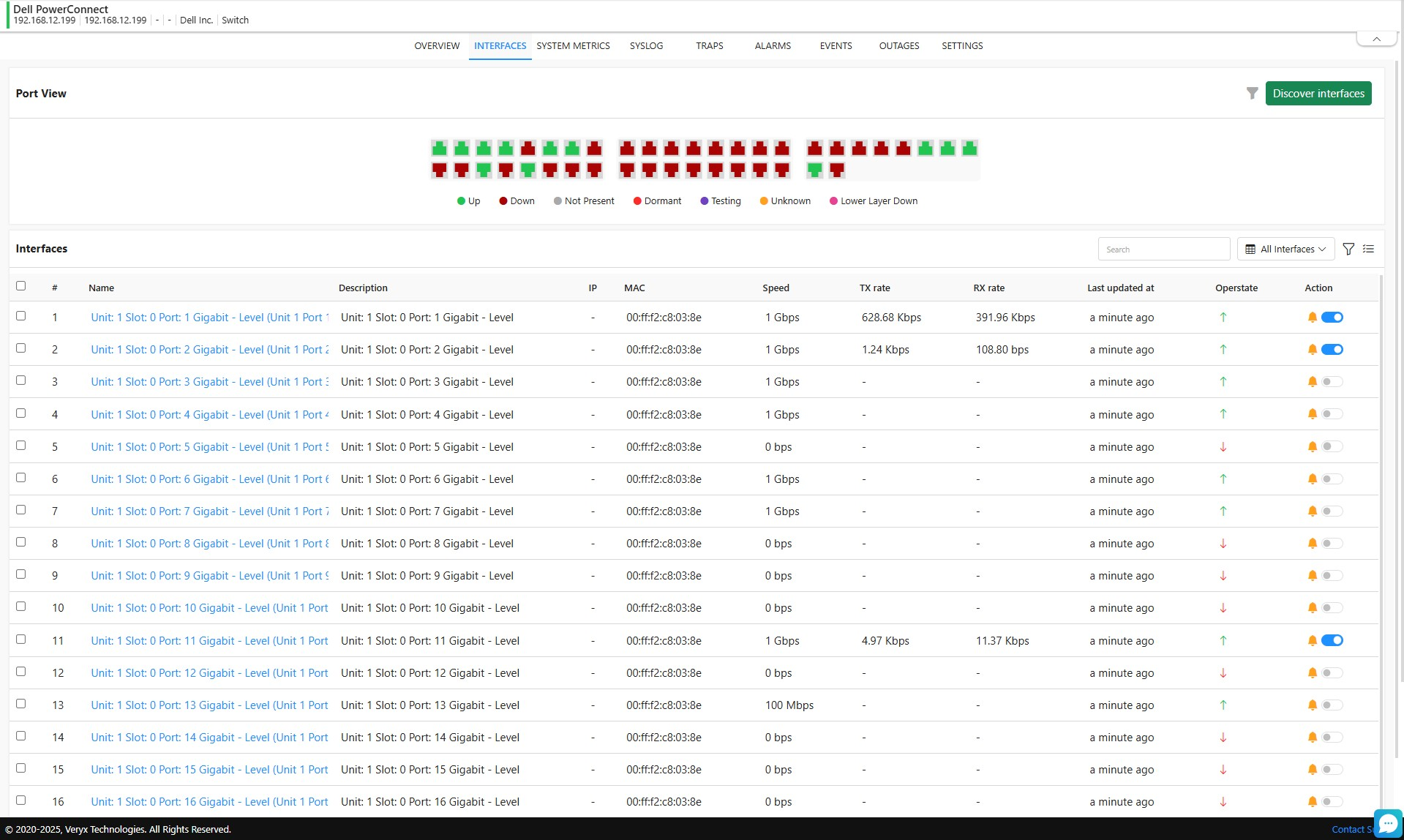Sort the table by Speed column header
The height and width of the screenshot is (840, 1404).
point(776,288)
